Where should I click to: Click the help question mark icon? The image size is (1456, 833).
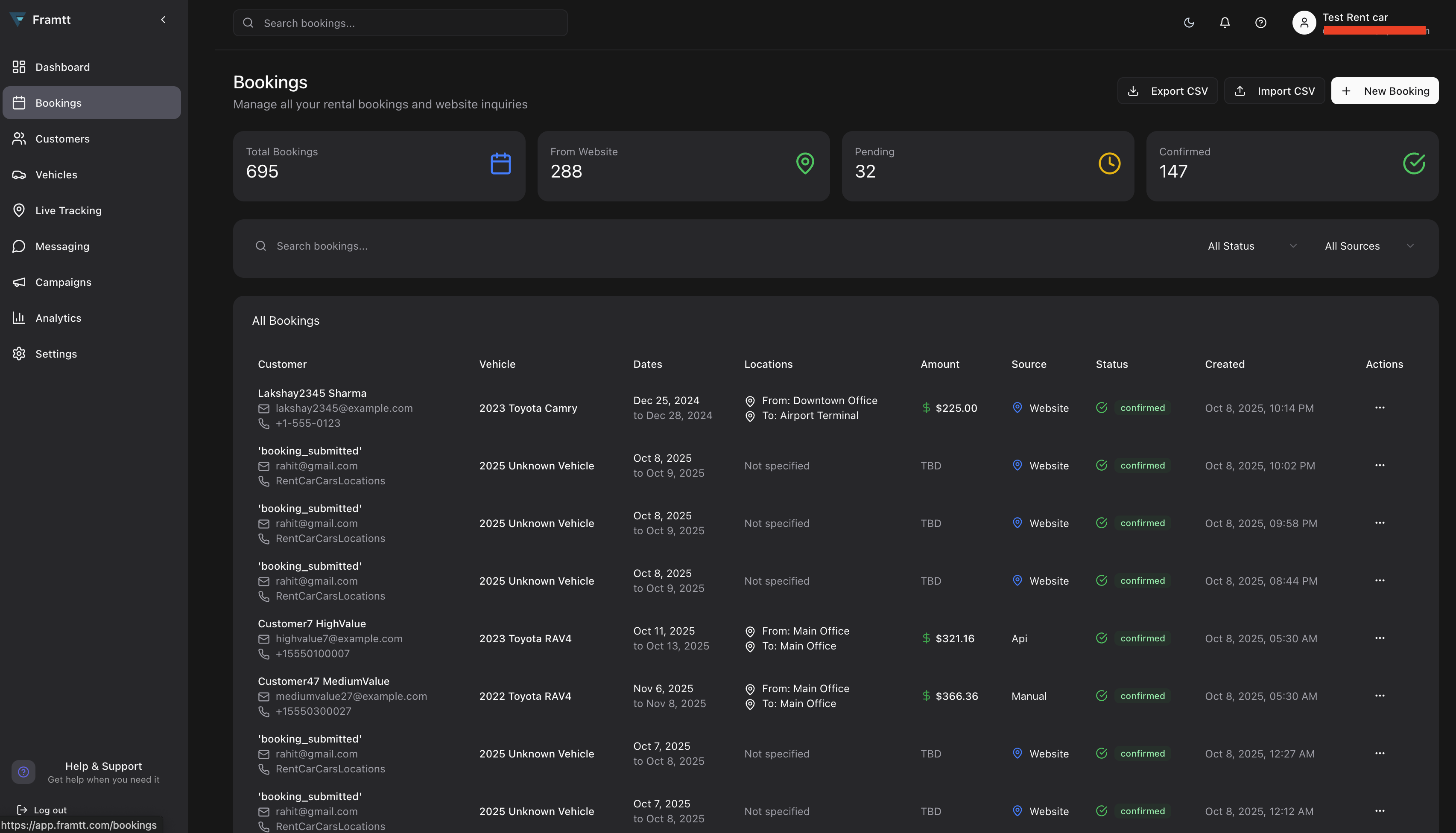pos(1260,22)
